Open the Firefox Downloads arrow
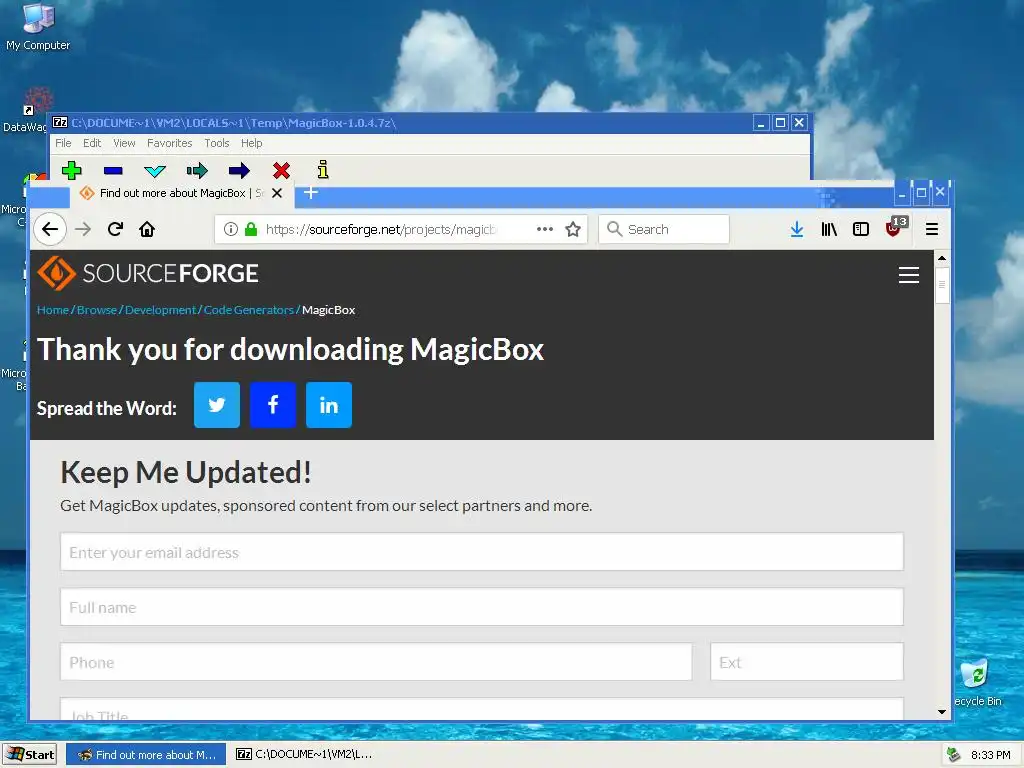Viewport: 1024px width, 768px height. [x=797, y=229]
